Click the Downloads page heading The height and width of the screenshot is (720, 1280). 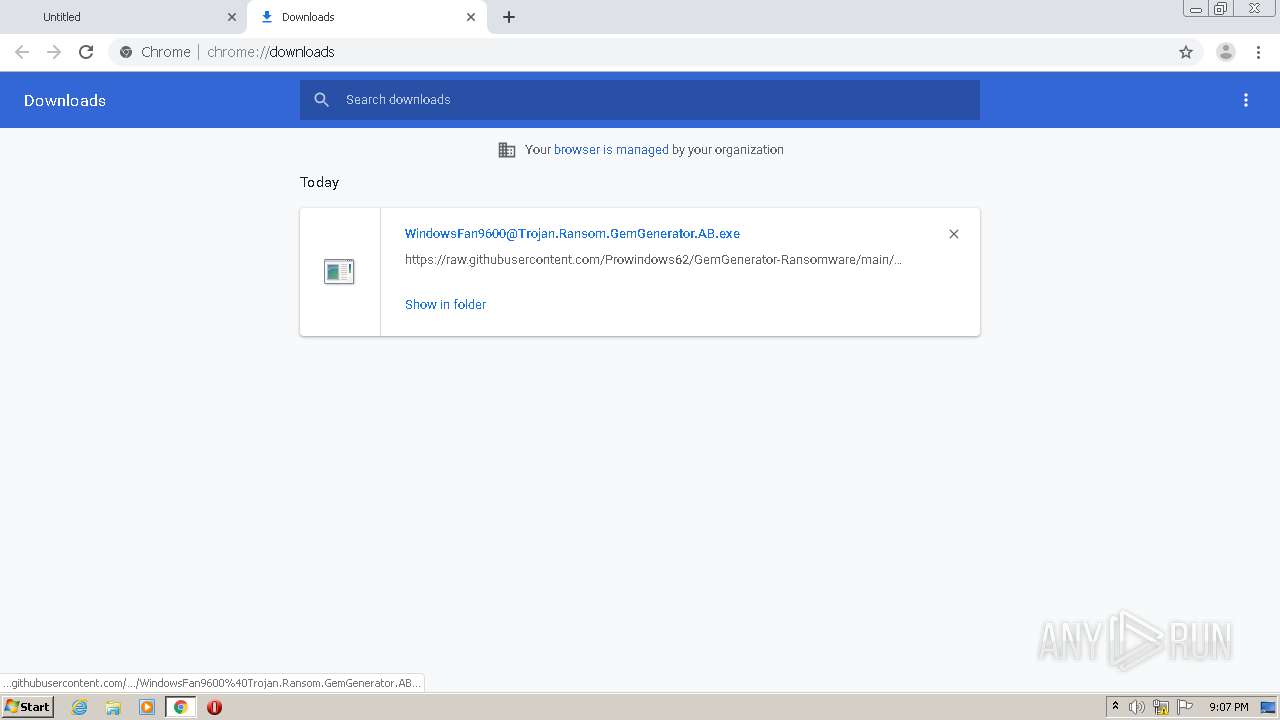[x=65, y=101]
